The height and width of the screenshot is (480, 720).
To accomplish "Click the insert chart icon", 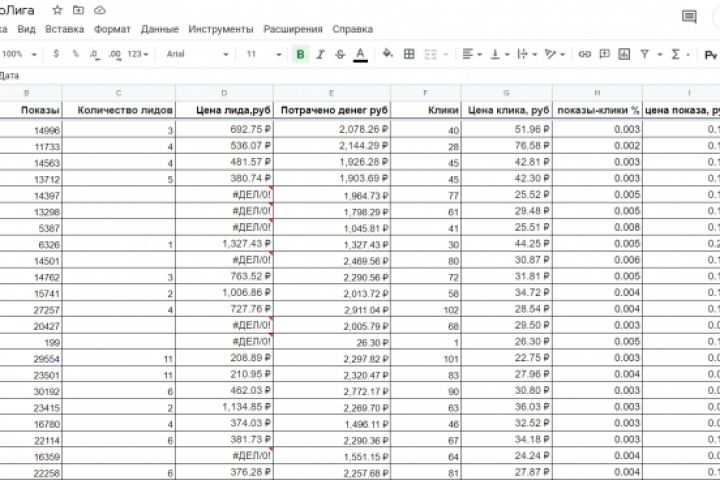I will tap(624, 54).
